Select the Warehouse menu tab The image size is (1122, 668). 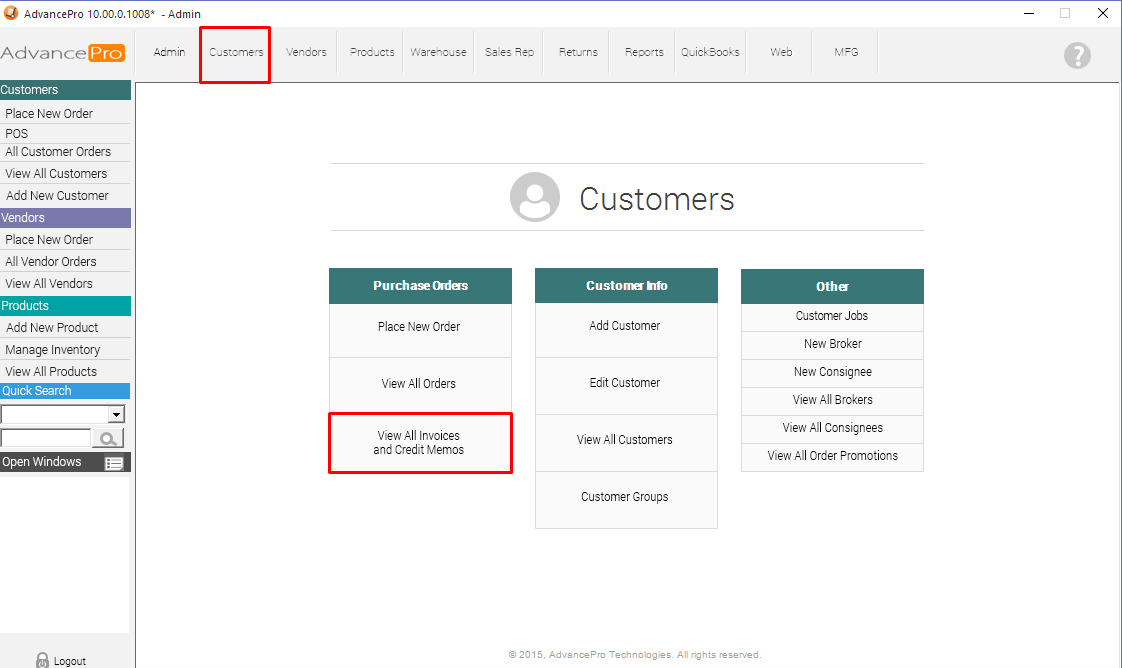click(x=438, y=52)
